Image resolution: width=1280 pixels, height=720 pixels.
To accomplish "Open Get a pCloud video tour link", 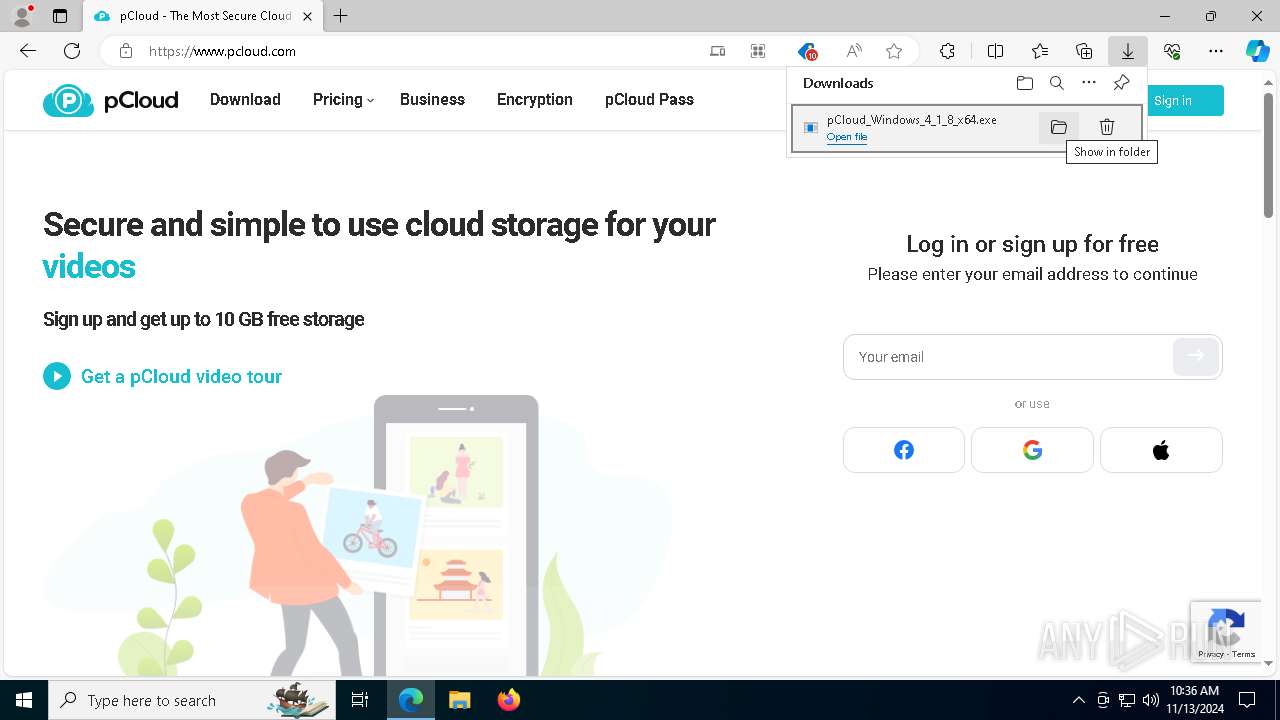I will (x=181, y=376).
